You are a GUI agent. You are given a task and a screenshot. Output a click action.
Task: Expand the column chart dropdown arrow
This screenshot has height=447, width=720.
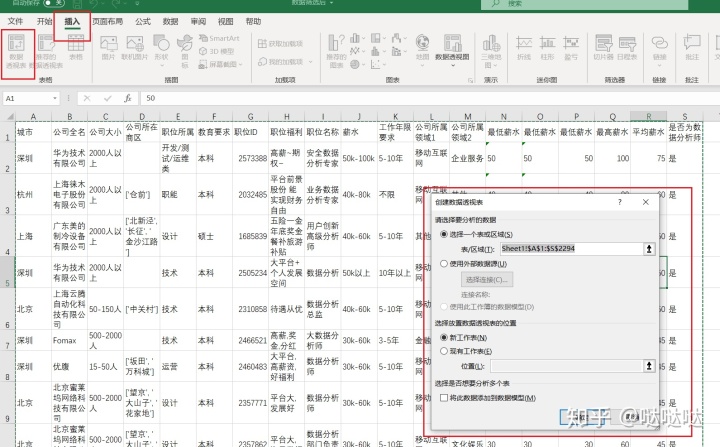(363, 39)
